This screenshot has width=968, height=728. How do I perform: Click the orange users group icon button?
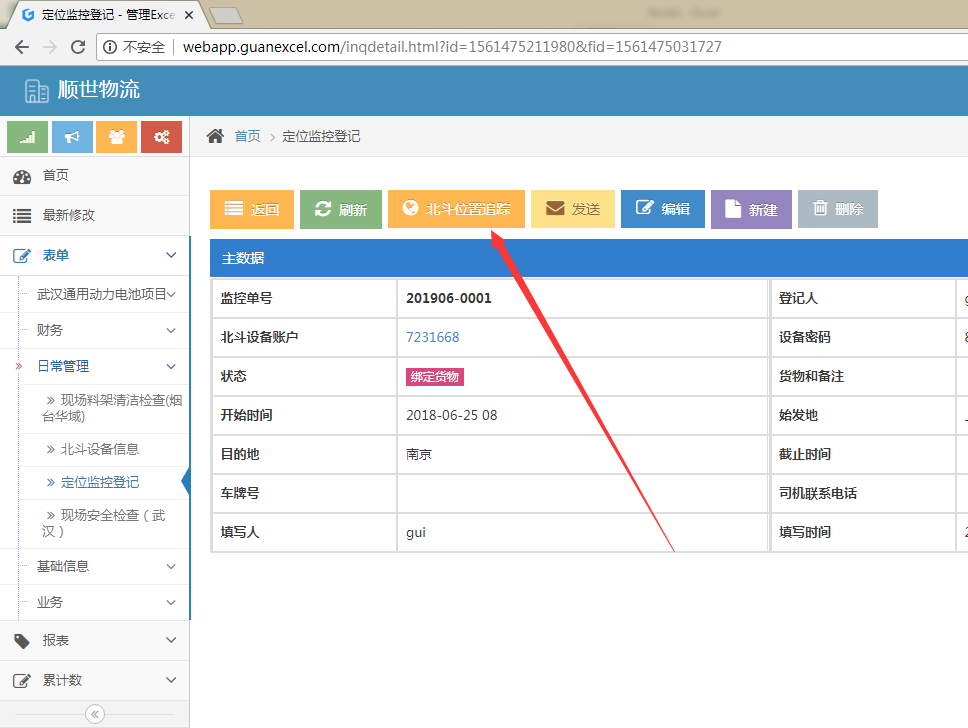click(117, 137)
